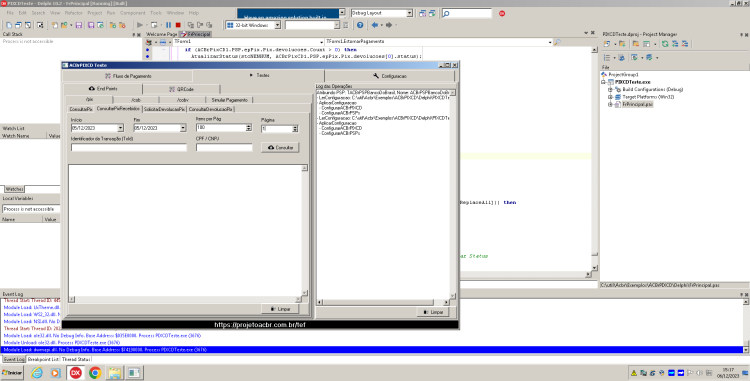Open the Tools menu
Viewport: 750px width, 381px height.
click(x=156, y=13)
